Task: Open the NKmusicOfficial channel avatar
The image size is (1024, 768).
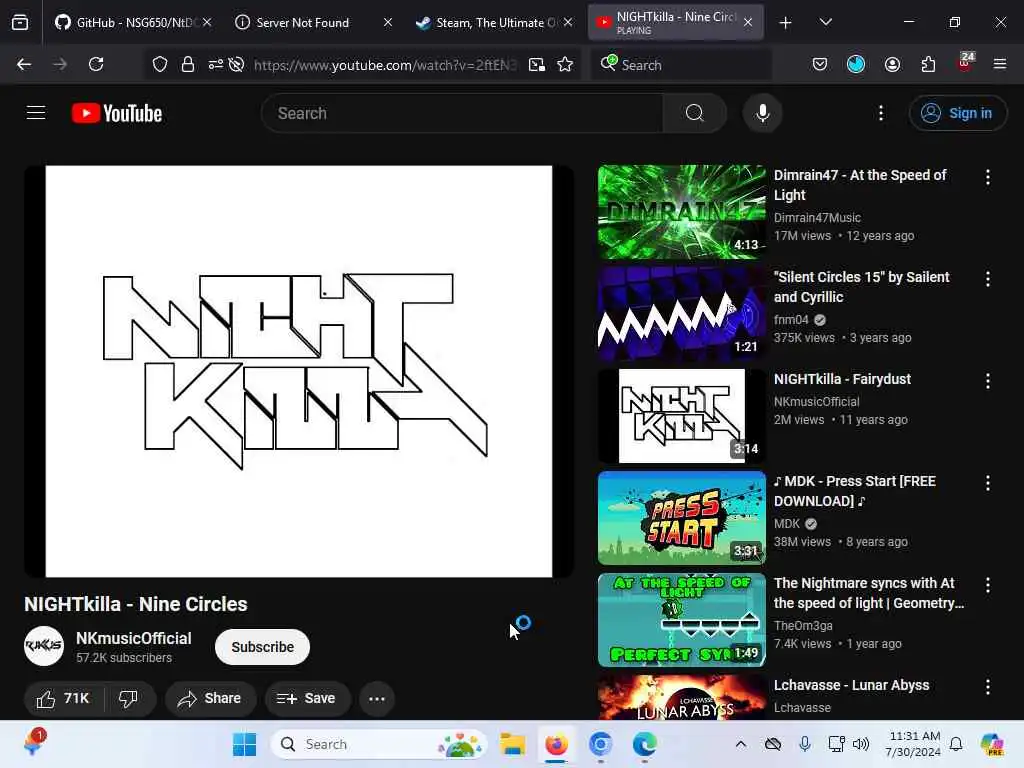Action: tap(44, 646)
